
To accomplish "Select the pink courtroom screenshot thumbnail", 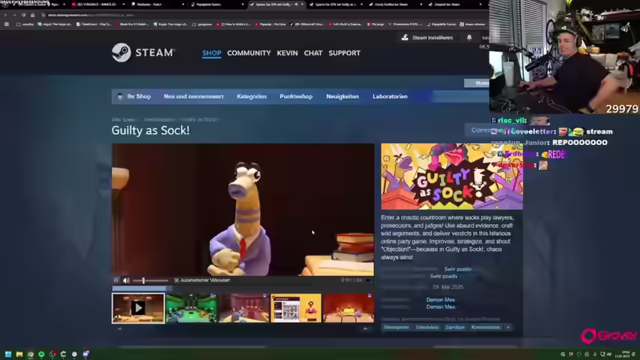I will click(x=244, y=308).
